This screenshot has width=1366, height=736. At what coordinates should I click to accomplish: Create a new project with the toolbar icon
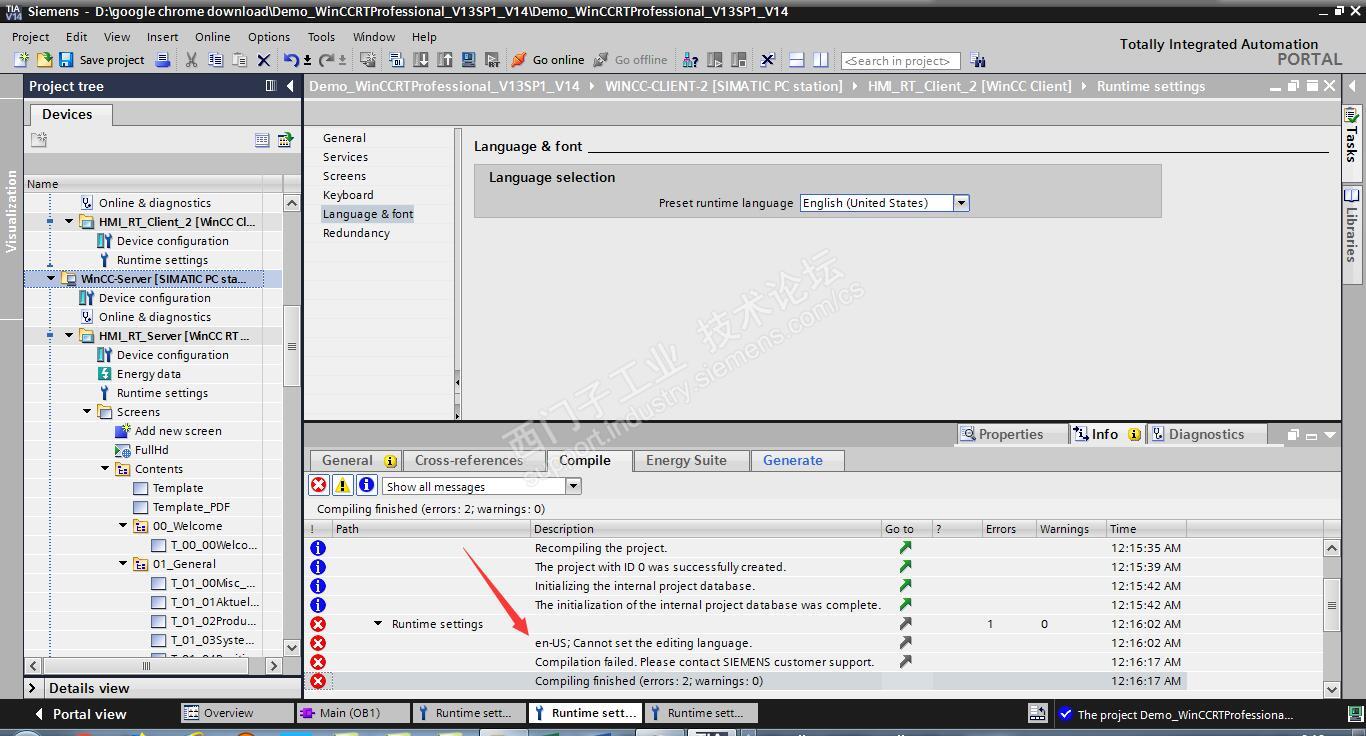click(21, 60)
